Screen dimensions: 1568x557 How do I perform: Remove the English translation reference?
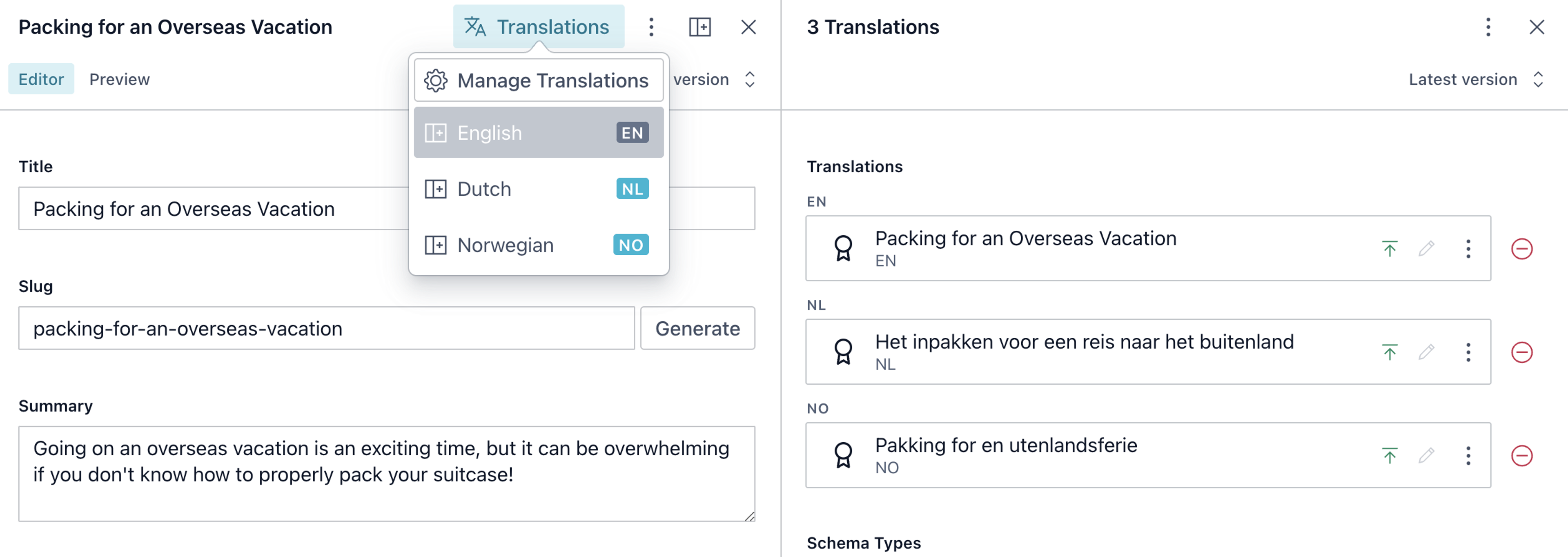1521,248
